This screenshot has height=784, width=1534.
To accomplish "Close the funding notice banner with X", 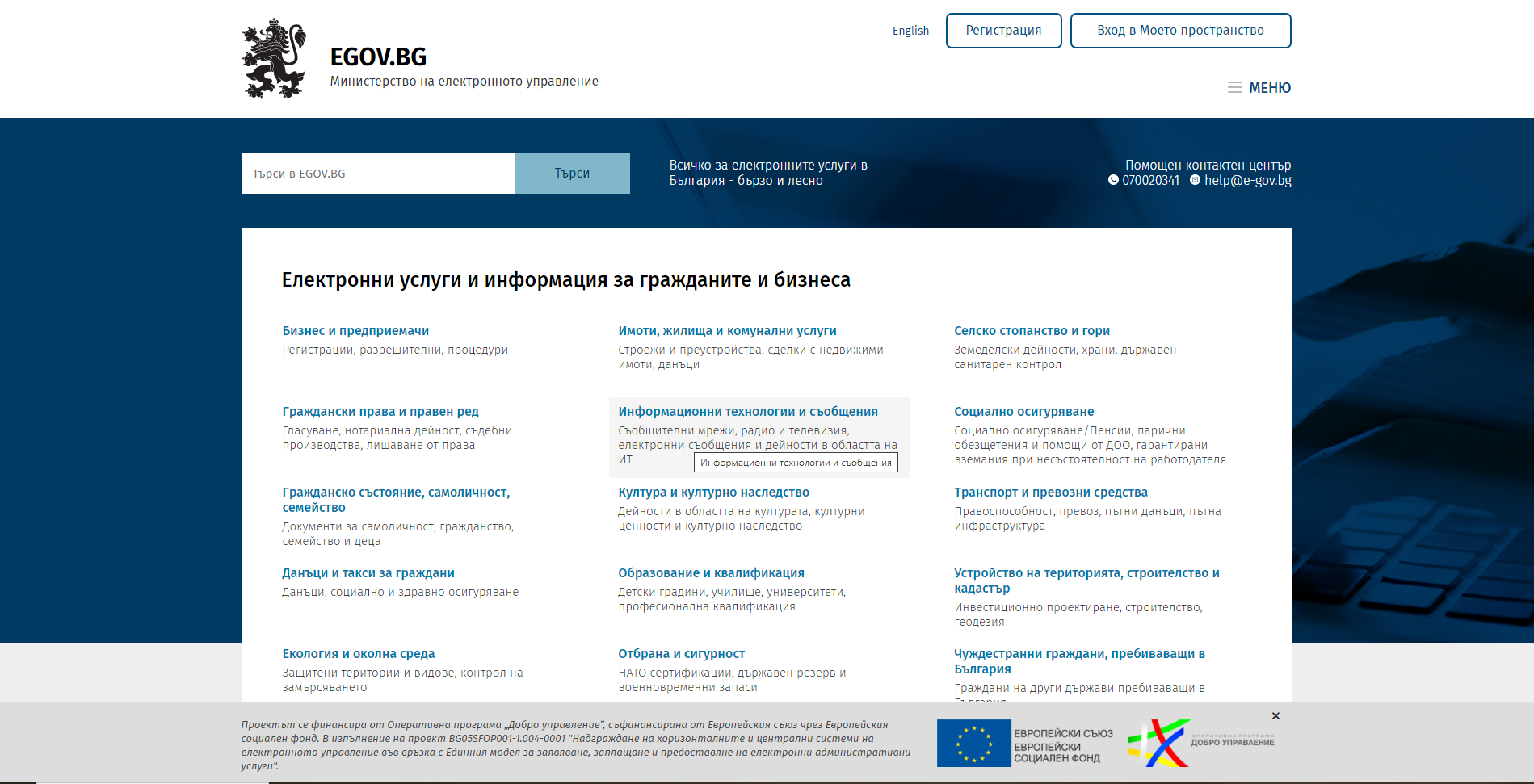I will (x=1276, y=716).
